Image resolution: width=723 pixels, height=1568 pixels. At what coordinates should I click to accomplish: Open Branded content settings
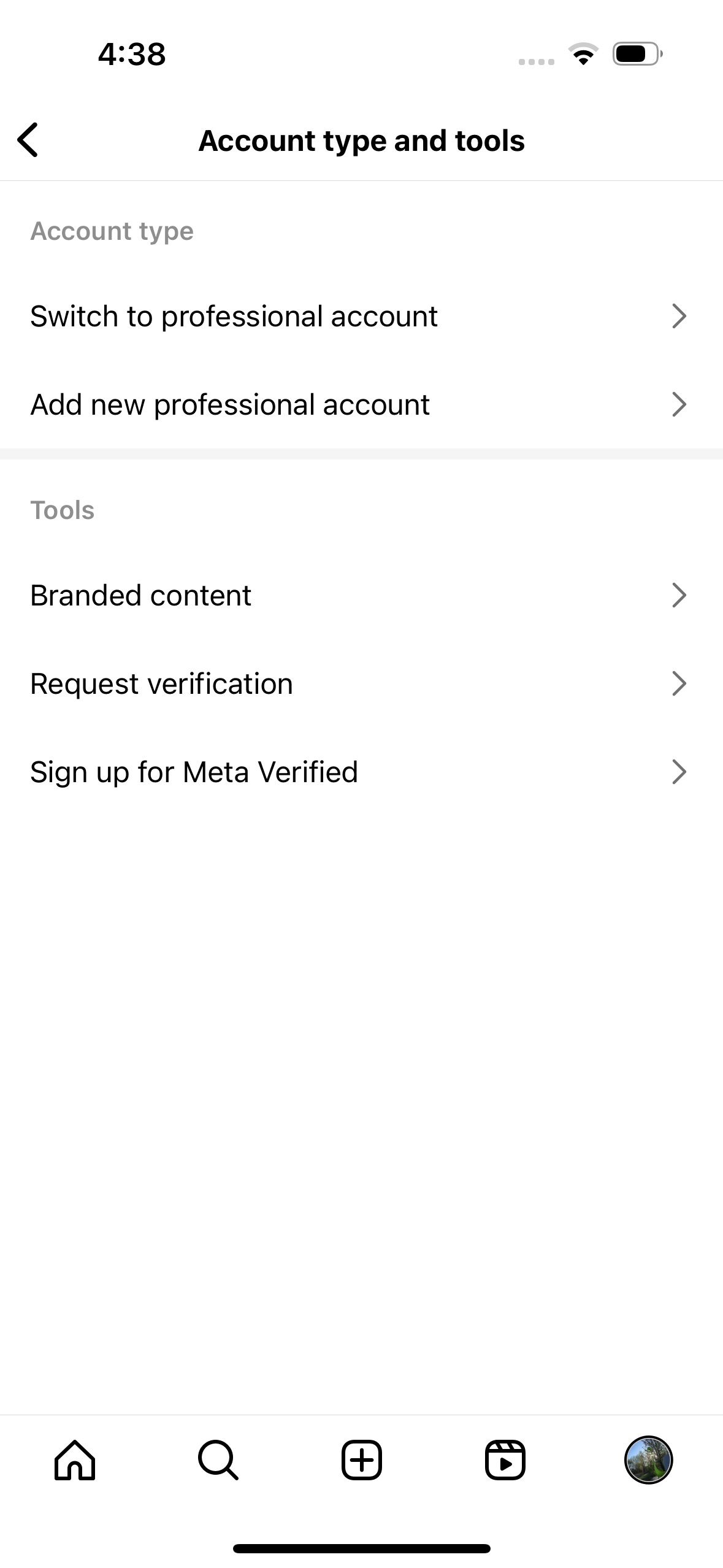[x=140, y=595]
